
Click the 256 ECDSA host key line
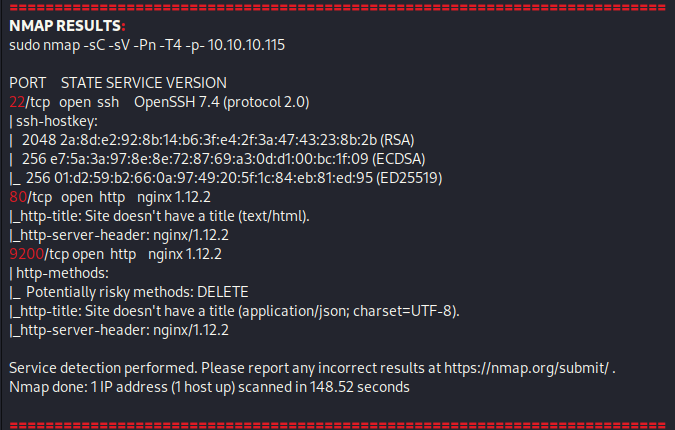(x=217, y=159)
